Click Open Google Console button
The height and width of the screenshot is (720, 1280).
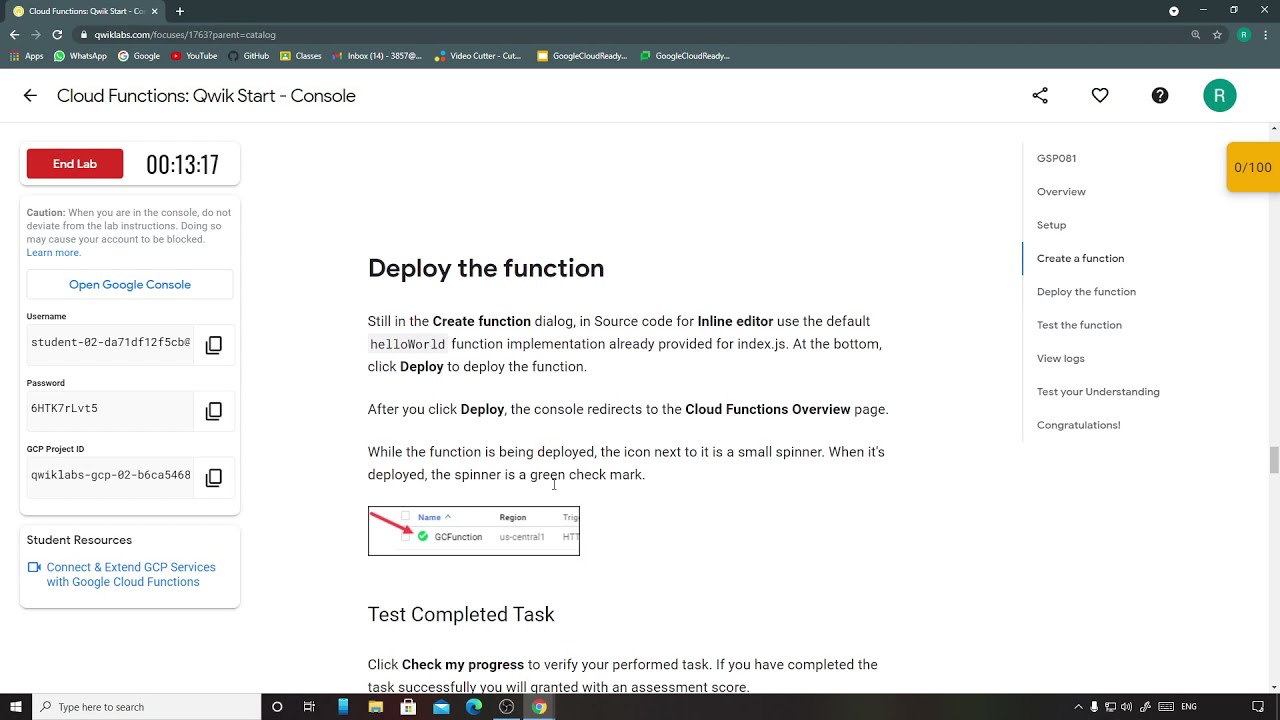pos(130,285)
